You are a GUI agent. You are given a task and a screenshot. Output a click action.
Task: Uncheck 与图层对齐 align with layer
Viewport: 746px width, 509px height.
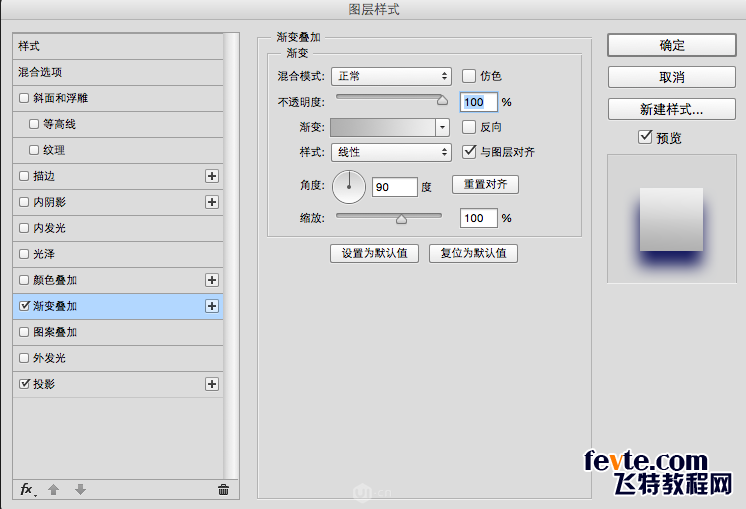(x=469, y=152)
